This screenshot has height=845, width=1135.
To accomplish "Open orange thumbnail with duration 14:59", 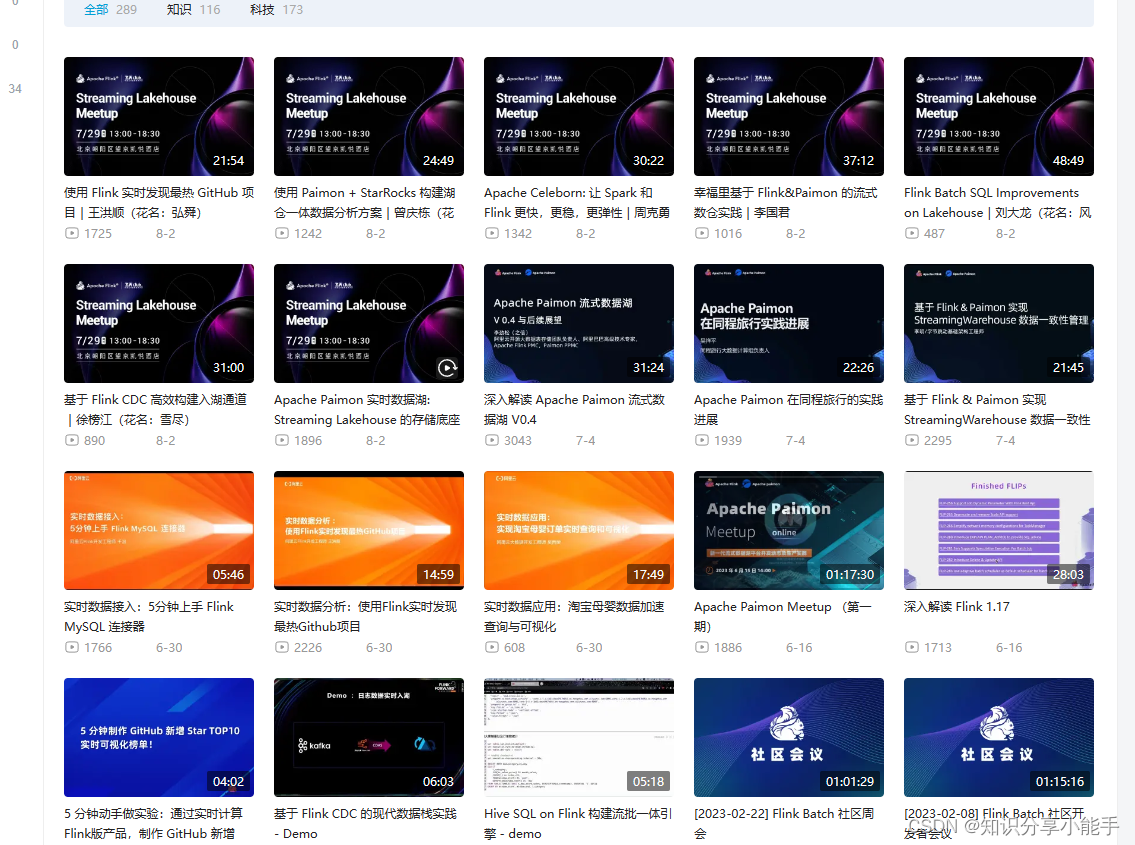I will [x=368, y=531].
